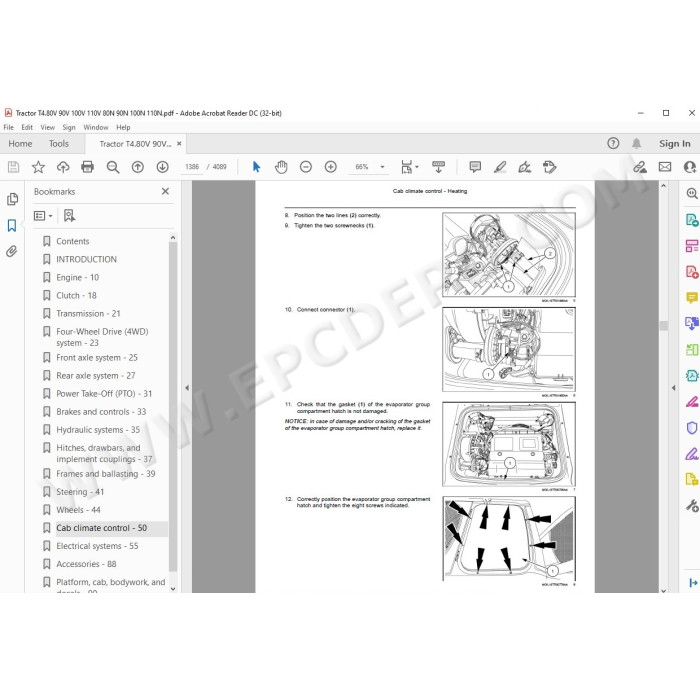Click the Save file icon

tap(13, 167)
